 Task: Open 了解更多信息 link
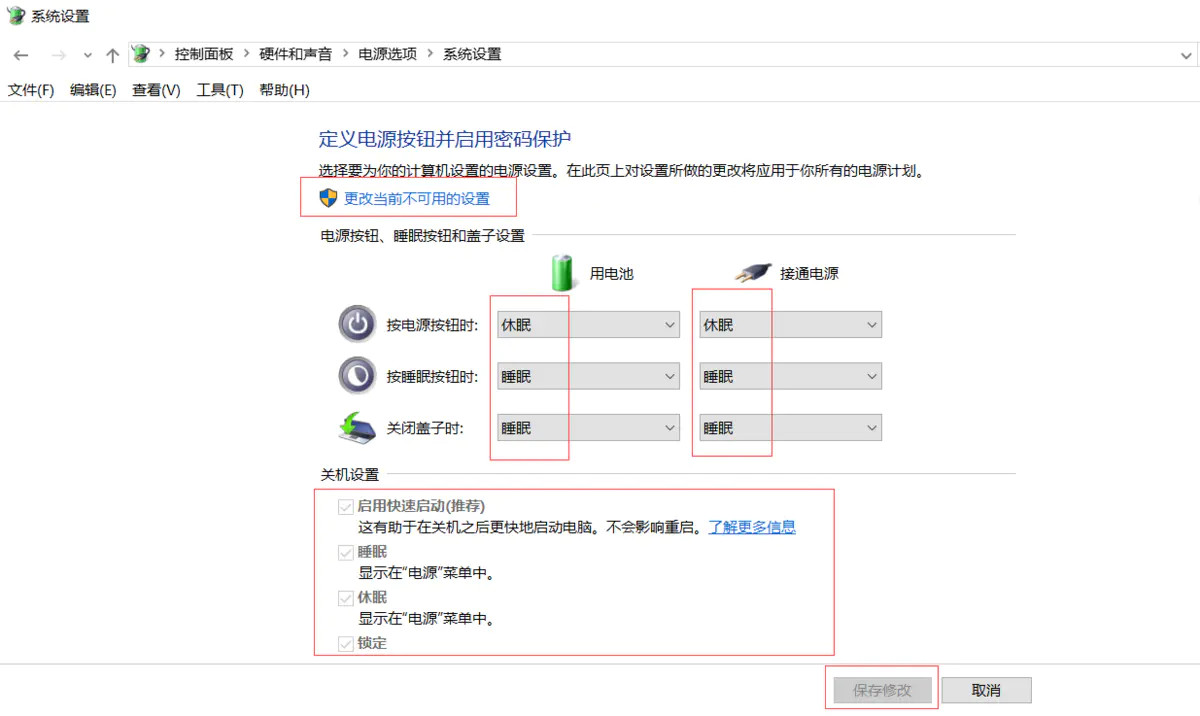pos(752,527)
